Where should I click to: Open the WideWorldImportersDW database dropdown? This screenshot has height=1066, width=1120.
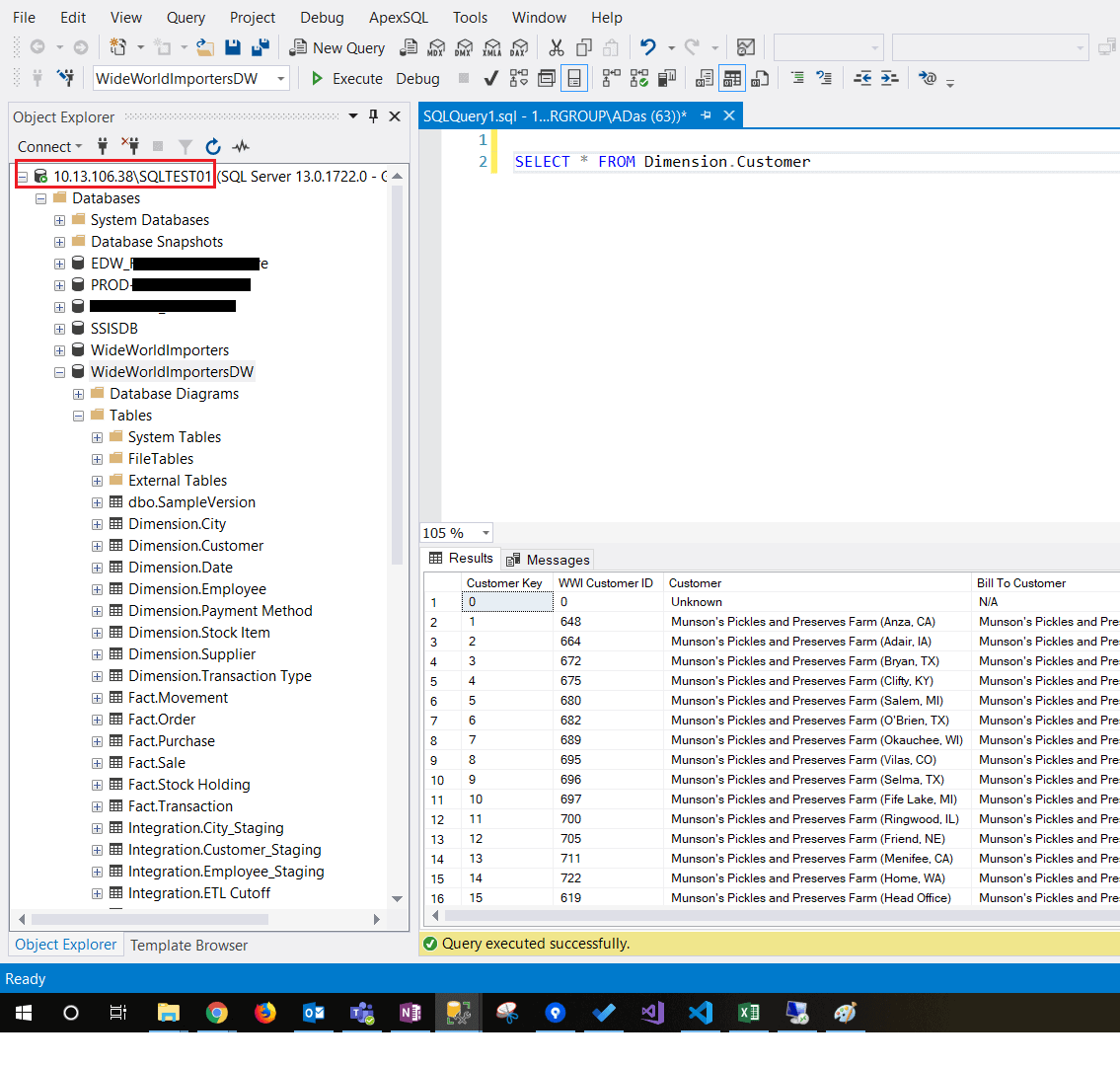point(281,79)
